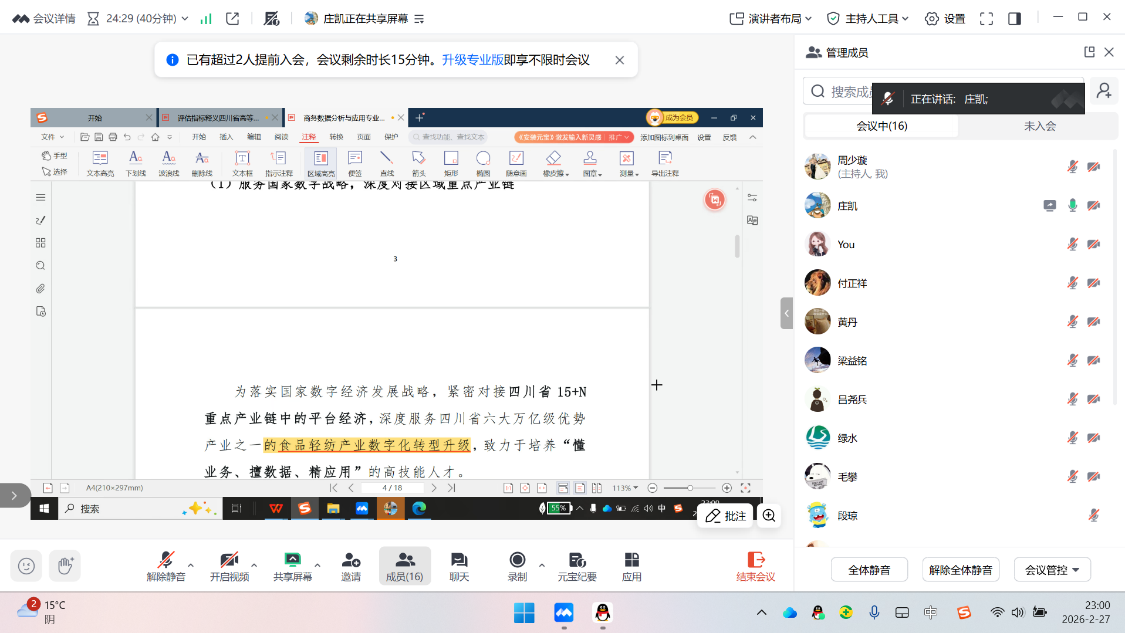Click the raise hand icon
The height and width of the screenshot is (633, 1125).
click(66, 565)
